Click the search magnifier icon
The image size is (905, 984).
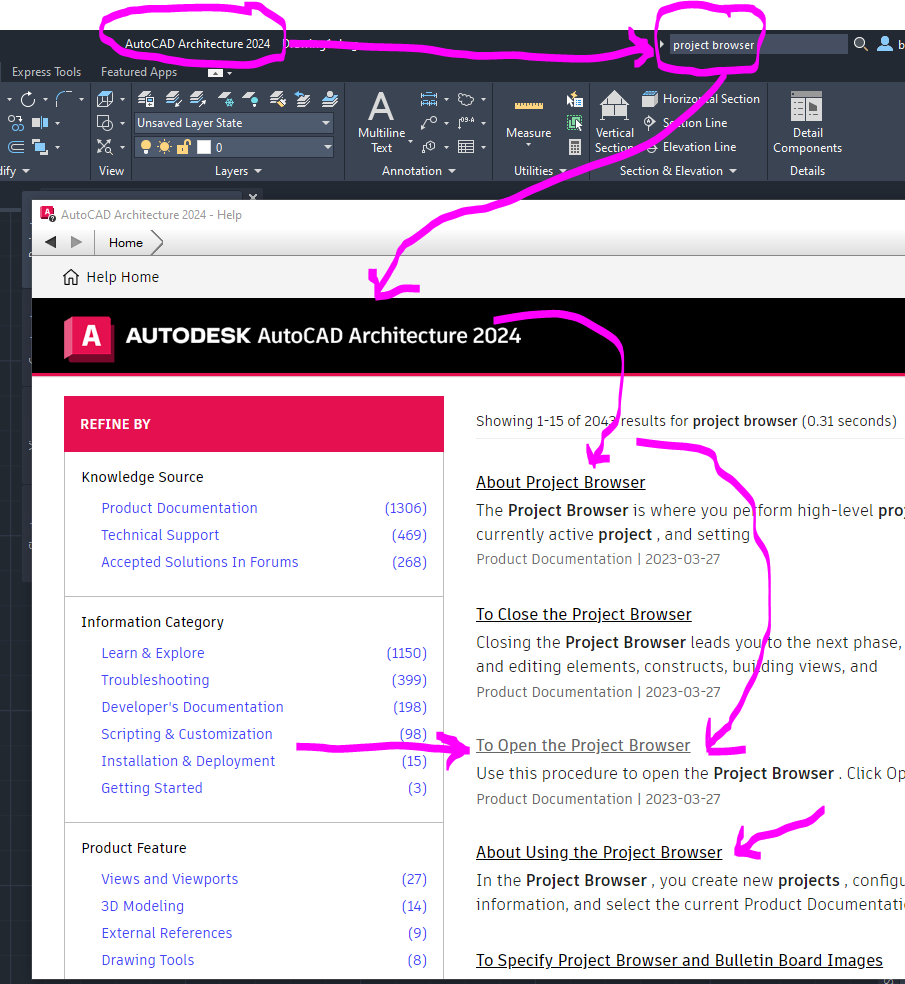(x=860, y=44)
